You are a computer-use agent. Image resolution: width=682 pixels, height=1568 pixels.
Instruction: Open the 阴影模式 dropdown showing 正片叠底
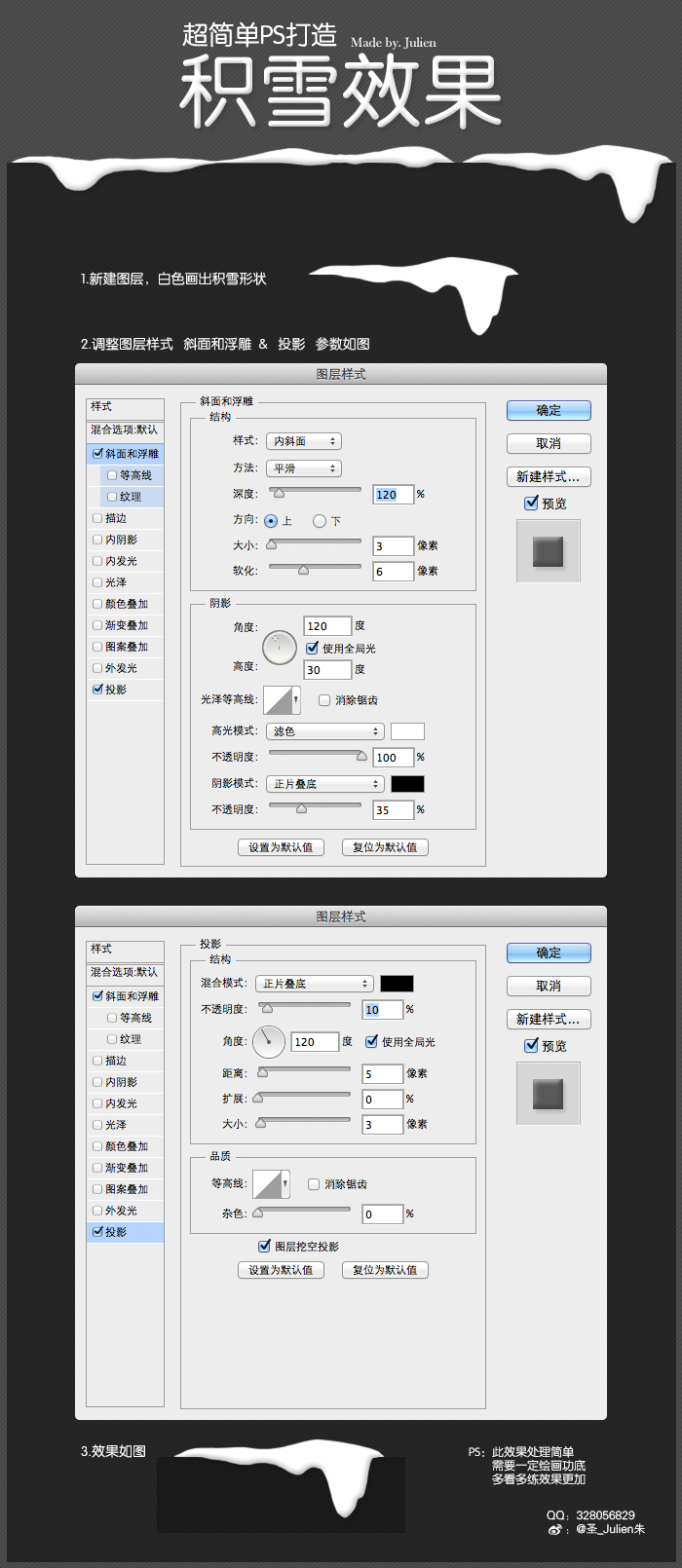click(x=325, y=784)
